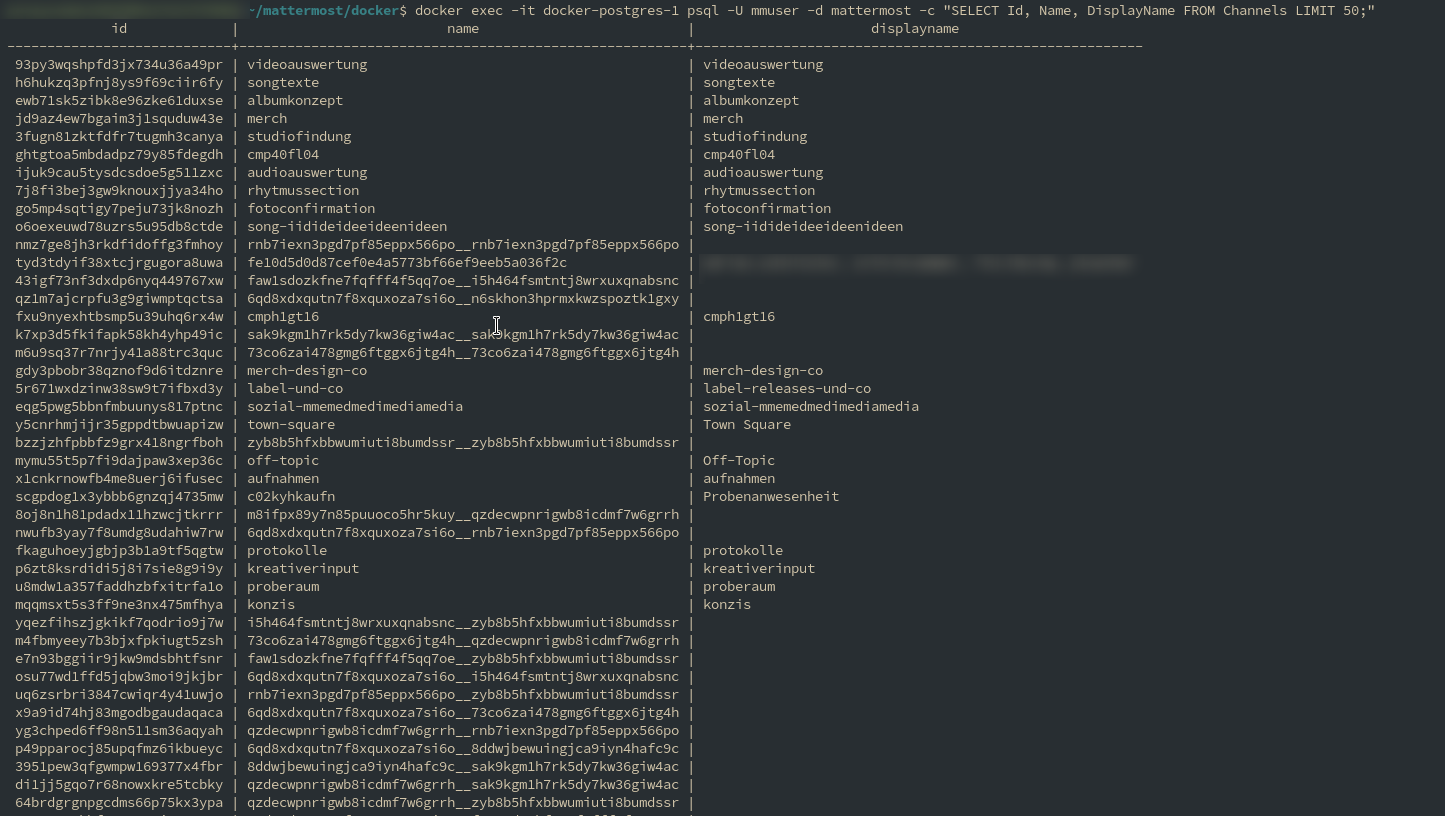Click the id starting with 'bzzjzhfpbbfz'
1445x816 pixels.
(x=119, y=442)
